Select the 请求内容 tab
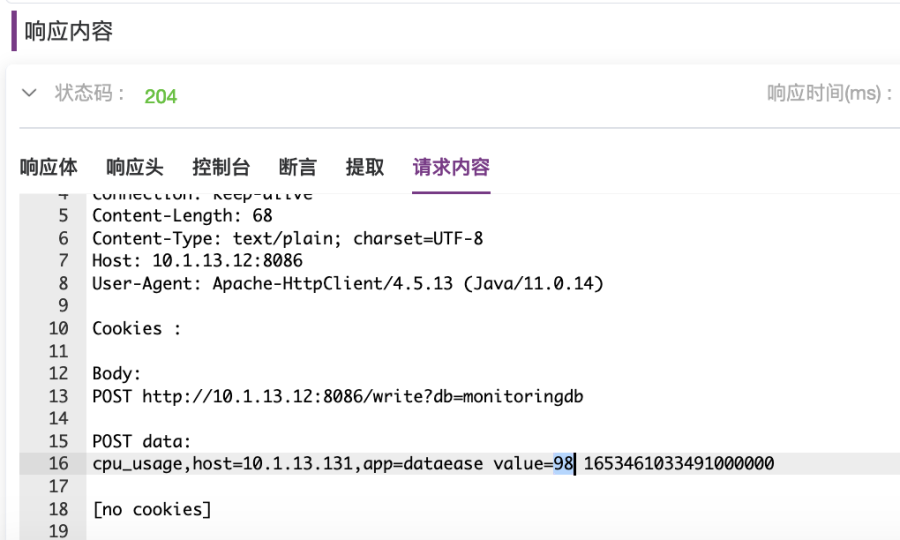This screenshot has height=540, width=900. pos(451,167)
